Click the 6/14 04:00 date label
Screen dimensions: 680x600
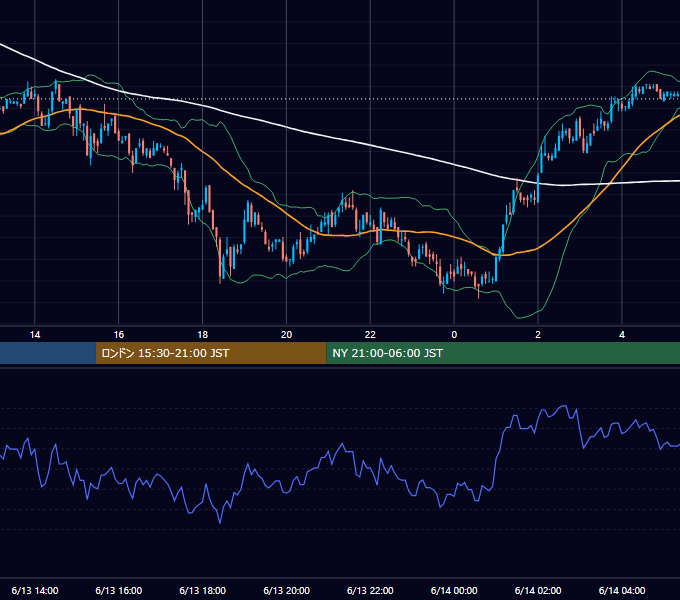pyautogui.click(x=622, y=590)
